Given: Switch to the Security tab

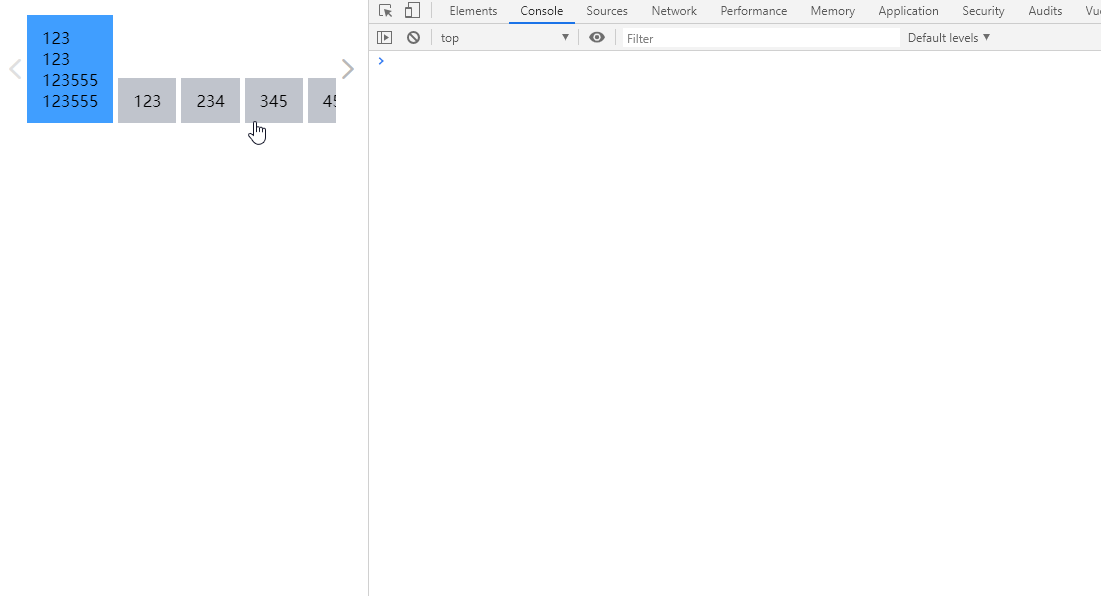Looking at the screenshot, I should [x=983, y=11].
